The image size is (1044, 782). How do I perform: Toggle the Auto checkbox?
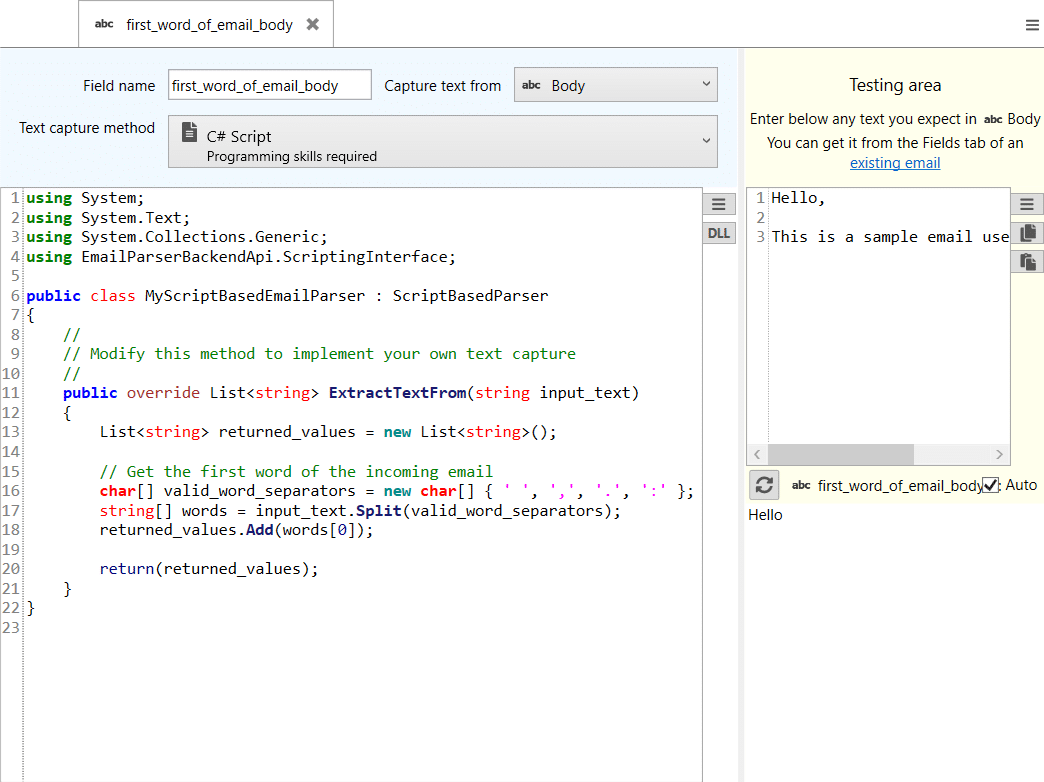991,485
